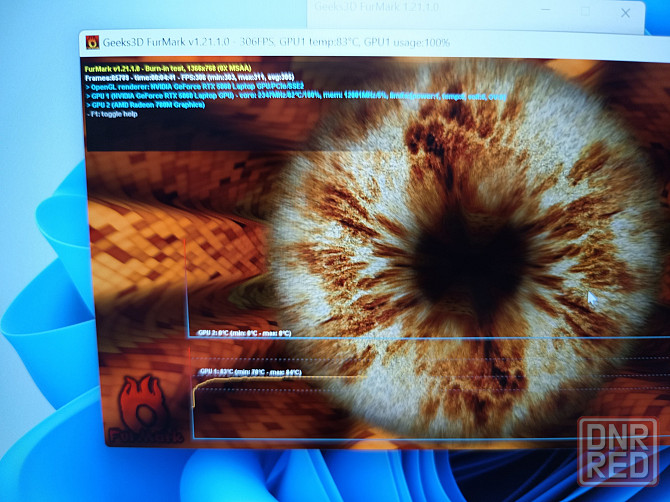Click the 'OpenGL renderer: NVIDIA GeForce RTX' line

pyautogui.click(x=195, y=87)
